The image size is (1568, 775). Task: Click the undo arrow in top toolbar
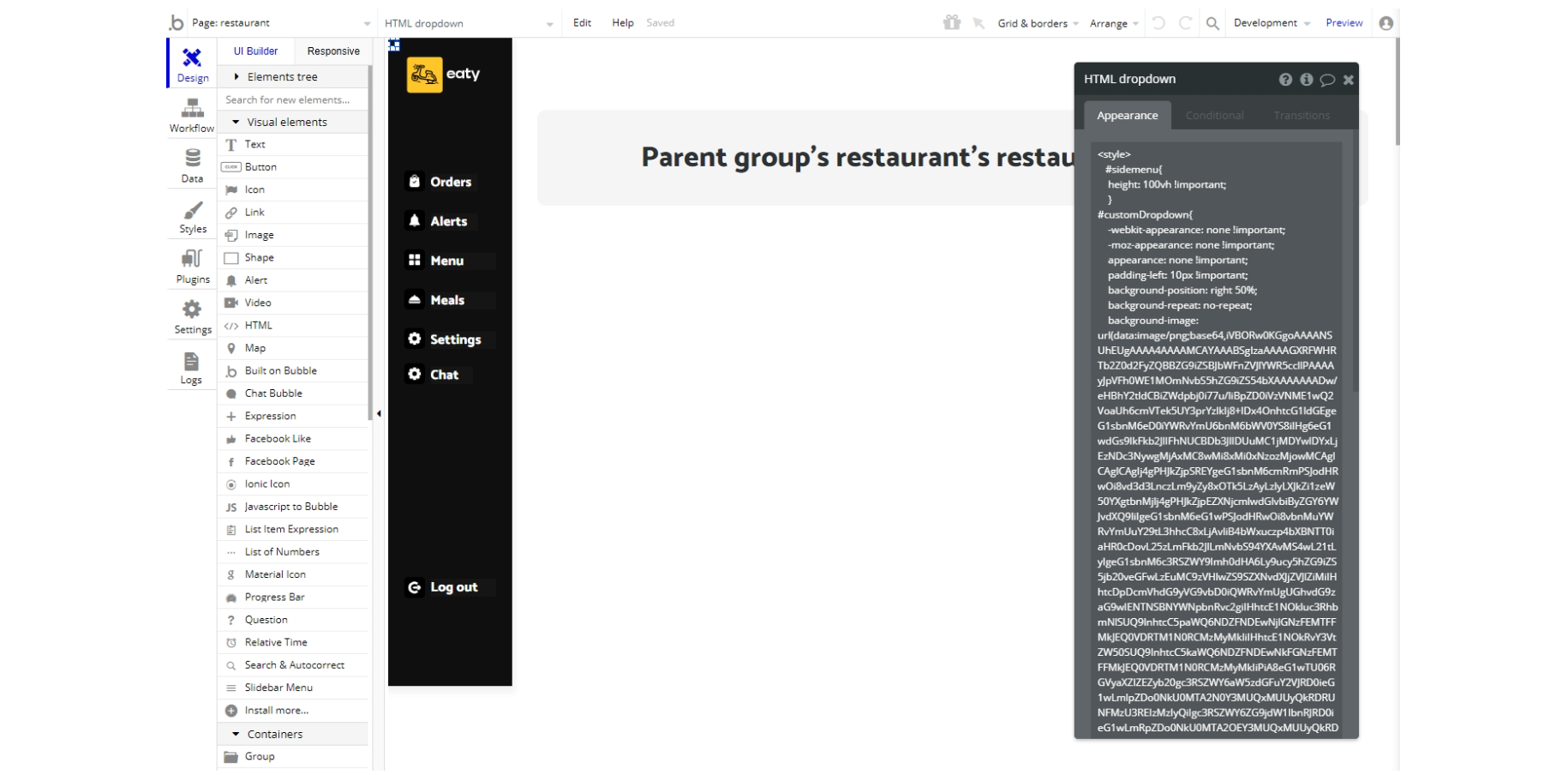pos(1158,23)
